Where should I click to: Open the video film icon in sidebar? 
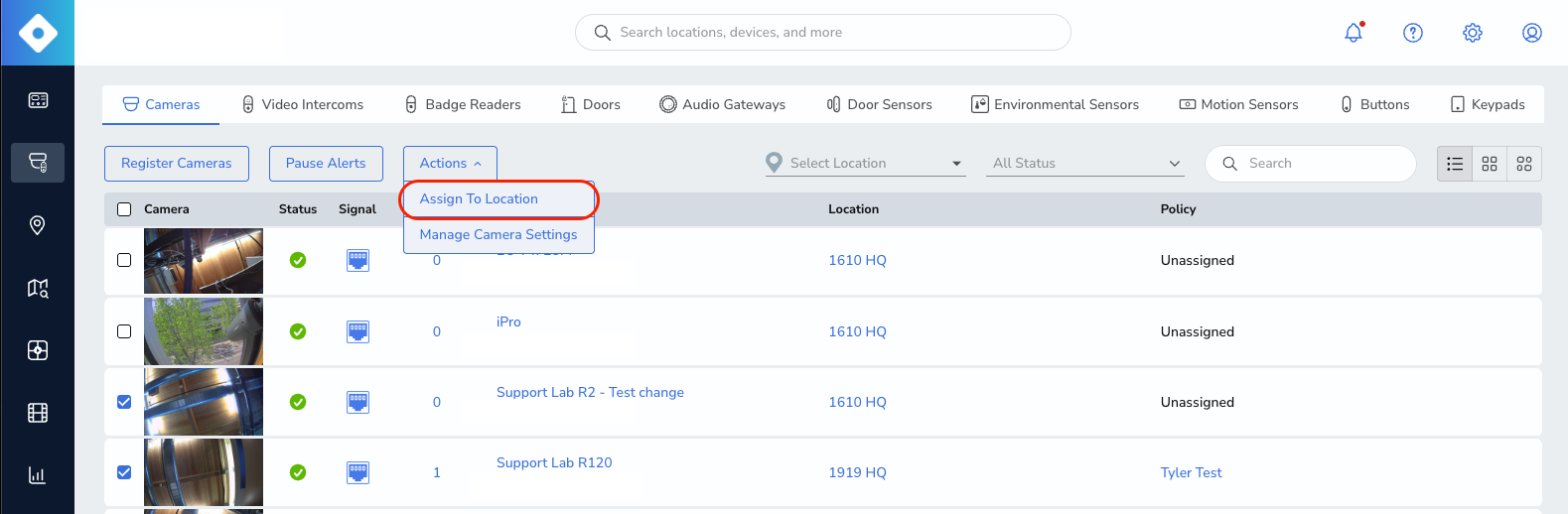click(38, 413)
